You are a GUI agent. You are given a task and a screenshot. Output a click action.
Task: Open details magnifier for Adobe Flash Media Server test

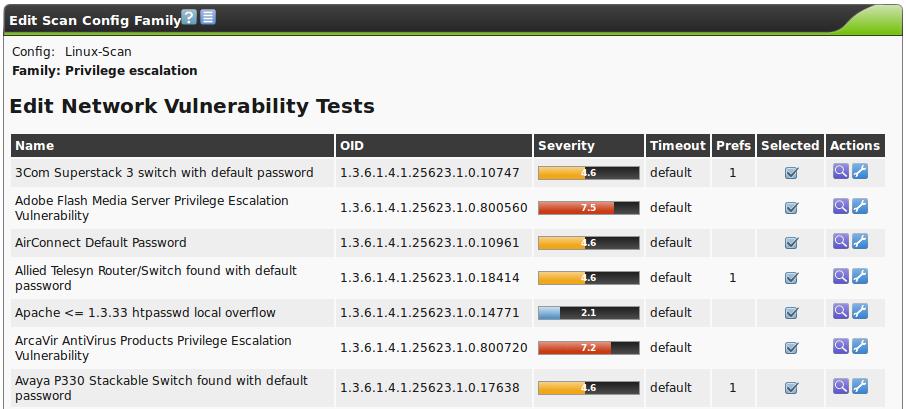841,207
